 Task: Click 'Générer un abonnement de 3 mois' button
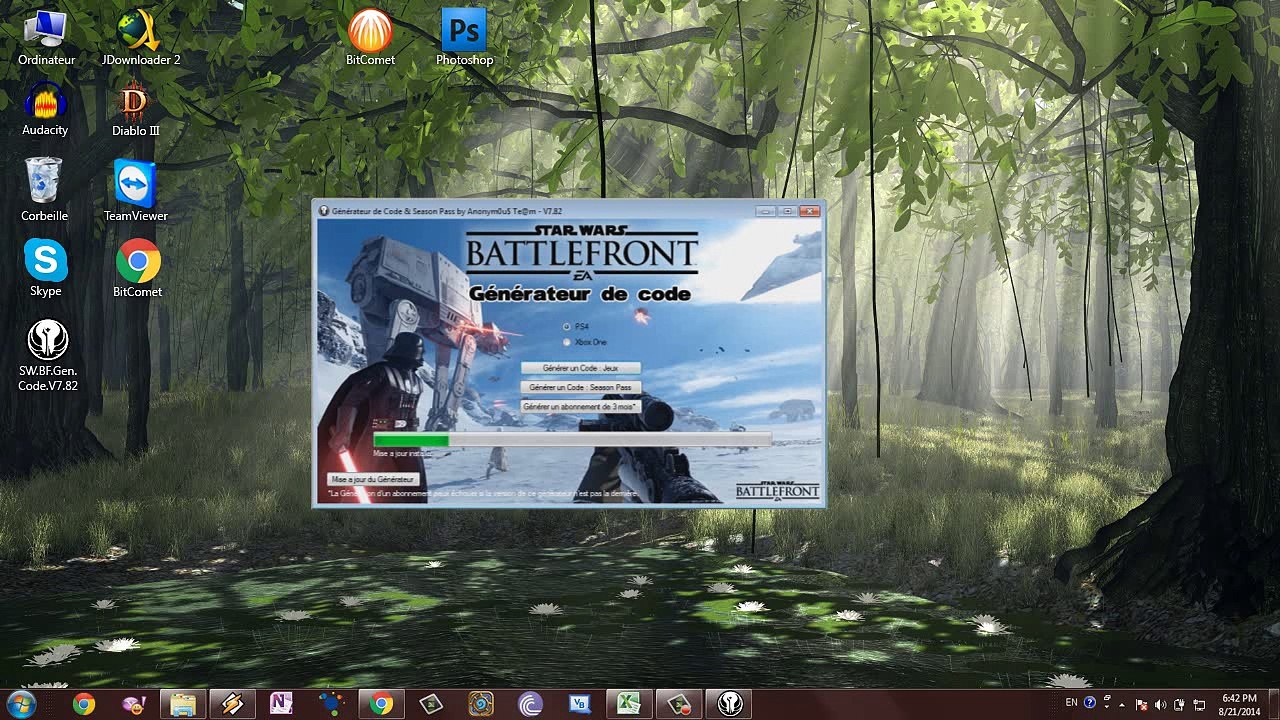pyautogui.click(x=580, y=407)
